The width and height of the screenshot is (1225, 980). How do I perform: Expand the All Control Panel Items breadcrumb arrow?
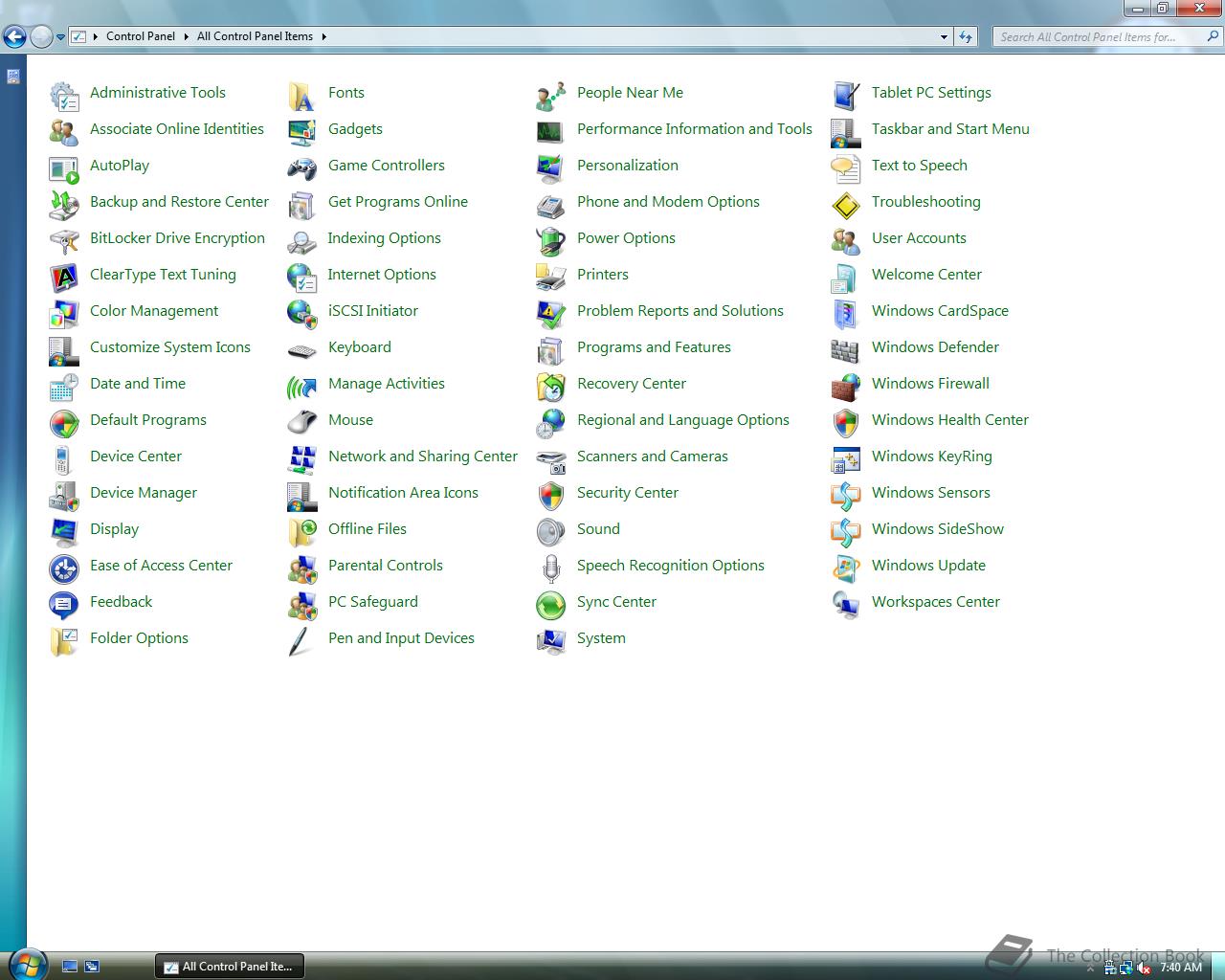tap(323, 36)
